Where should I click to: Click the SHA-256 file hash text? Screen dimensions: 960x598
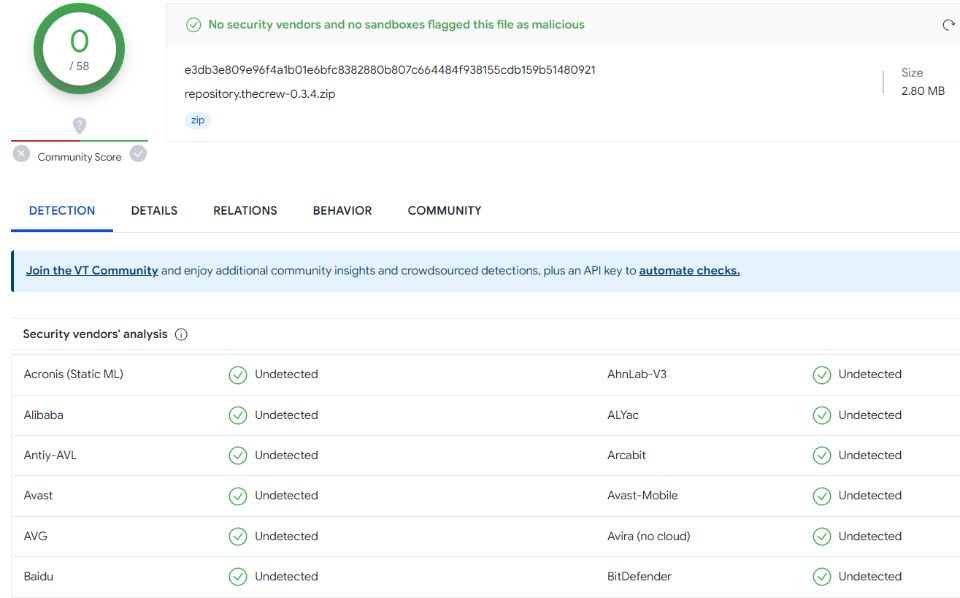click(389, 70)
